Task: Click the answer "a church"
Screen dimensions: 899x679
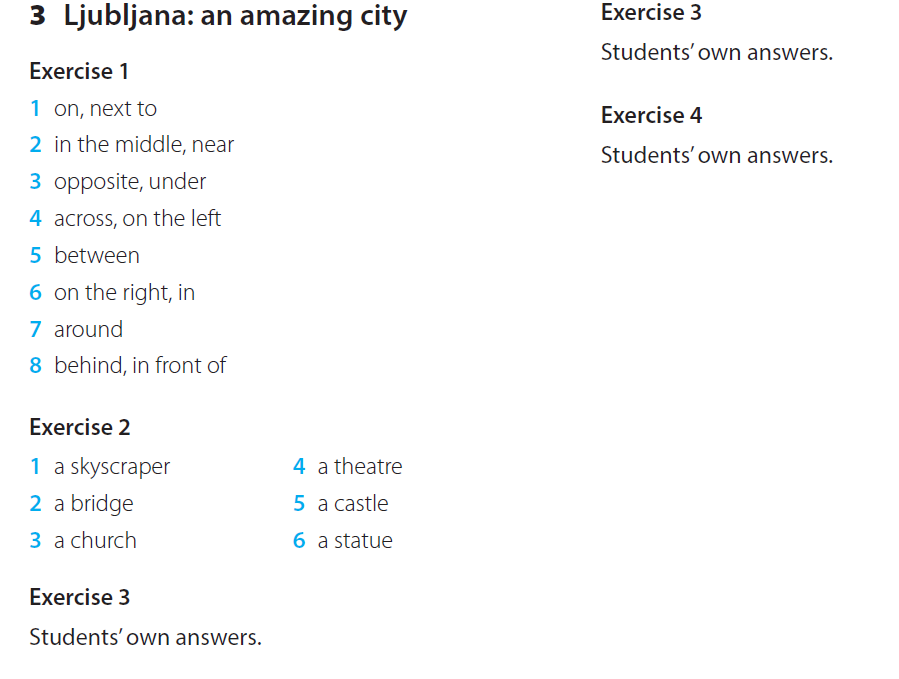Action: point(95,541)
